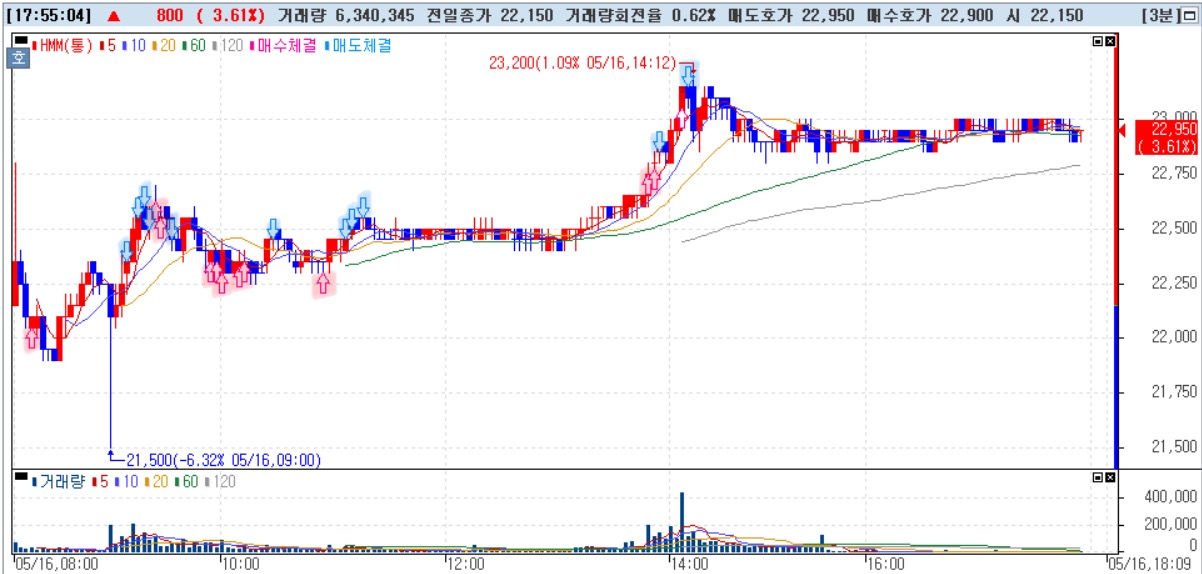
Task: Click the 21,750 price axis label
Action: (1173, 392)
